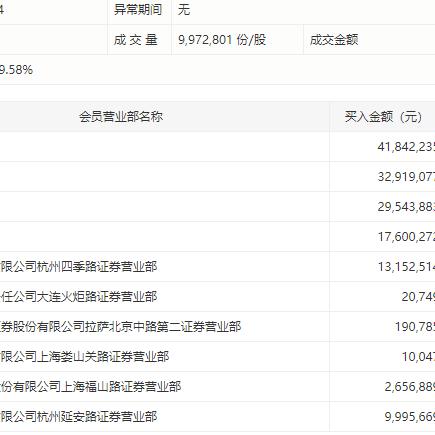Select the amount starting 13,152,51
The height and width of the screenshot is (435, 435).
pos(406,267)
